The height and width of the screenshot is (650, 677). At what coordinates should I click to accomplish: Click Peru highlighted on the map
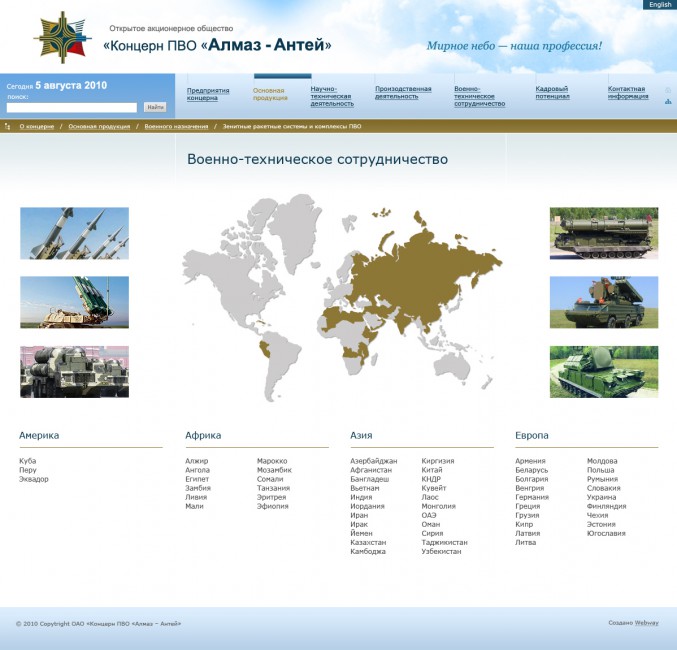point(265,349)
